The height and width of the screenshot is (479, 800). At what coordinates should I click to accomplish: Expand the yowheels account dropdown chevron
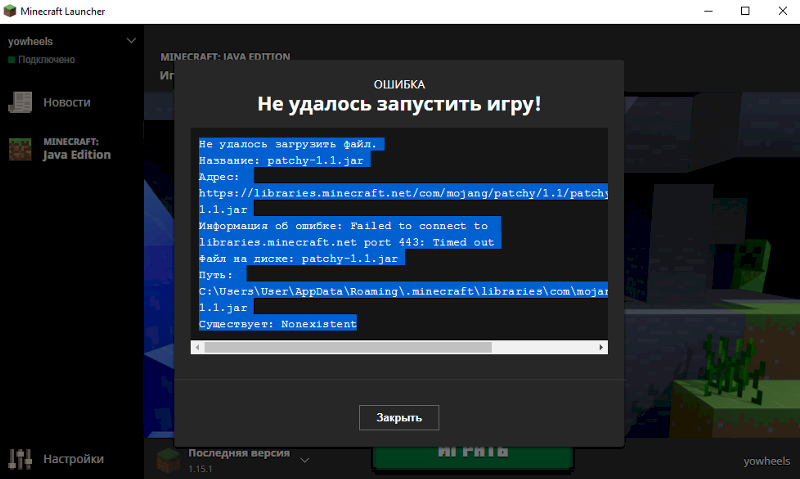tap(131, 41)
